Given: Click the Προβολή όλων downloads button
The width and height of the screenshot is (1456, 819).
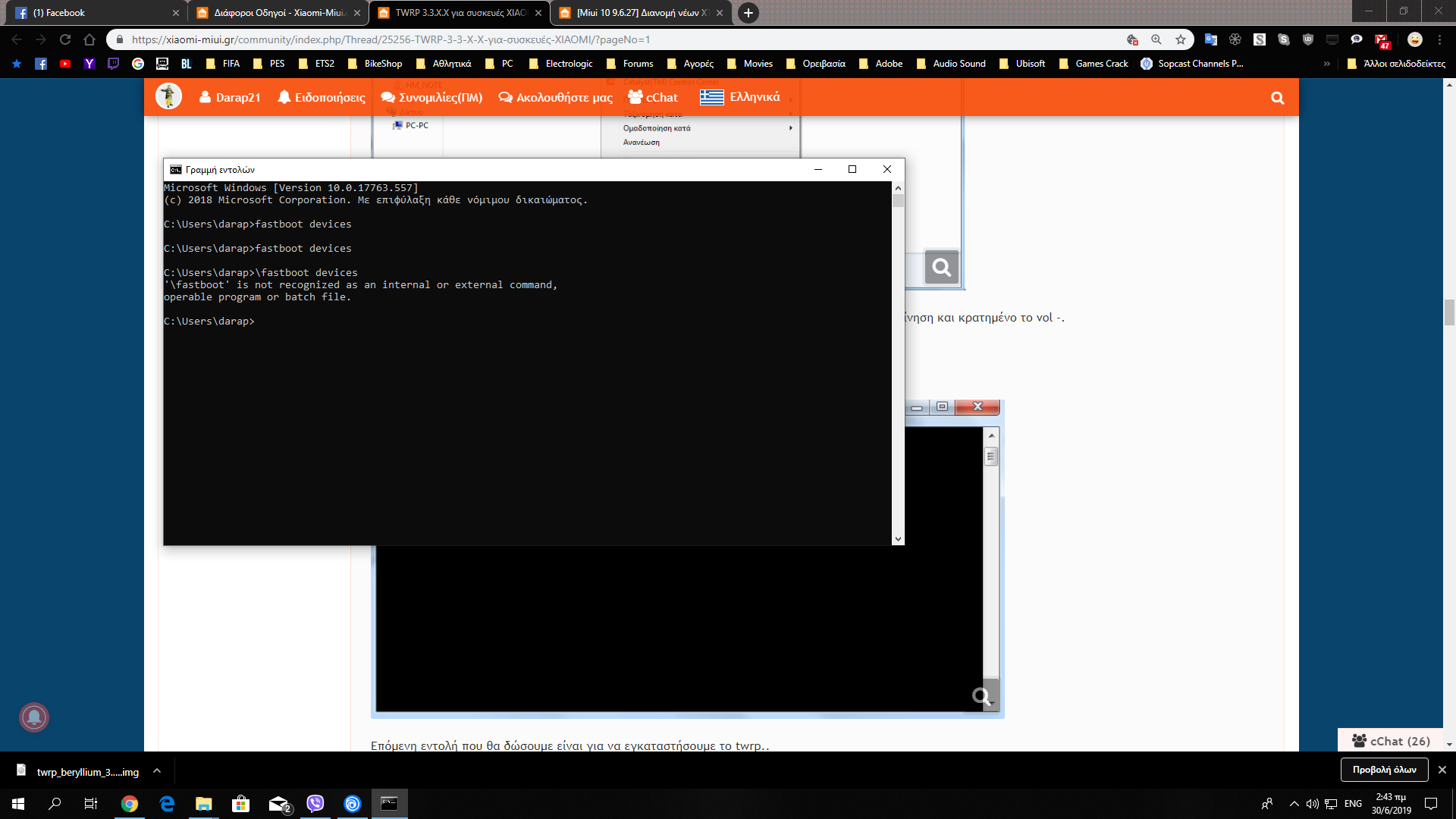Looking at the screenshot, I should (1384, 770).
